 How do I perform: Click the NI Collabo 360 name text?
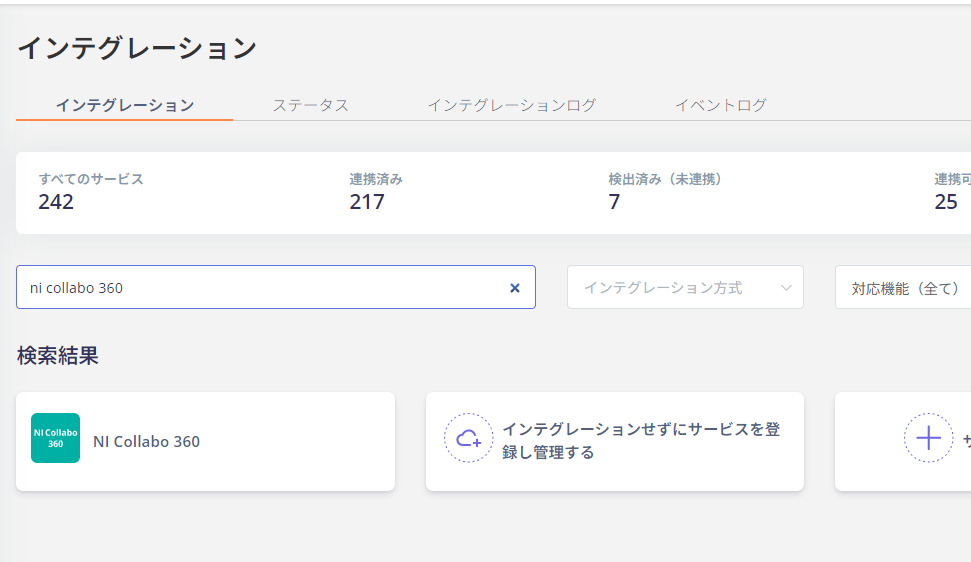click(x=146, y=441)
